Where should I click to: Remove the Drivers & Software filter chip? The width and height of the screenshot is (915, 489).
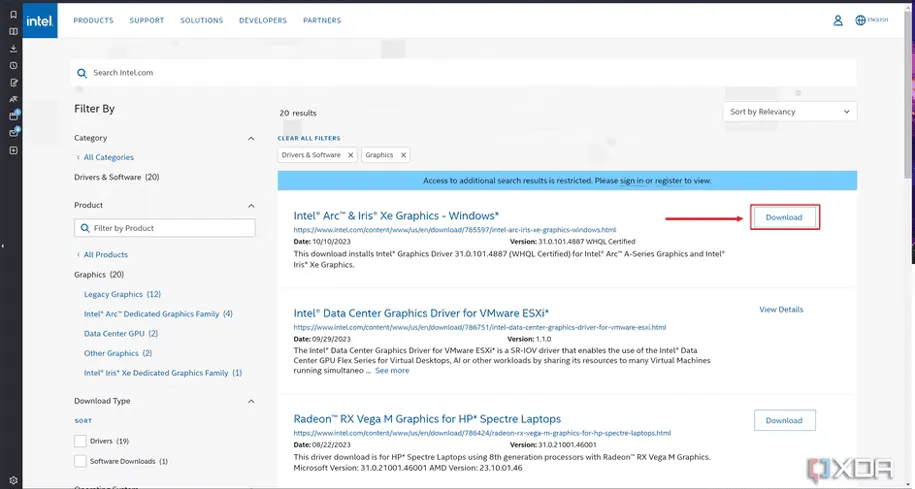(x=350, y=155)
